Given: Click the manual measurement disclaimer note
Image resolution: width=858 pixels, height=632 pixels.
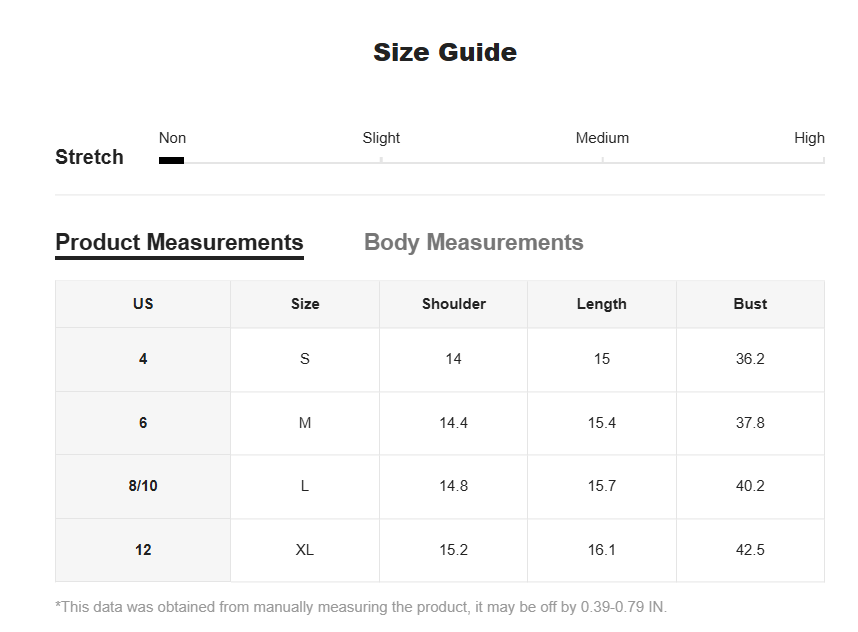Looking at the screenshot, I should click(361, 607).
